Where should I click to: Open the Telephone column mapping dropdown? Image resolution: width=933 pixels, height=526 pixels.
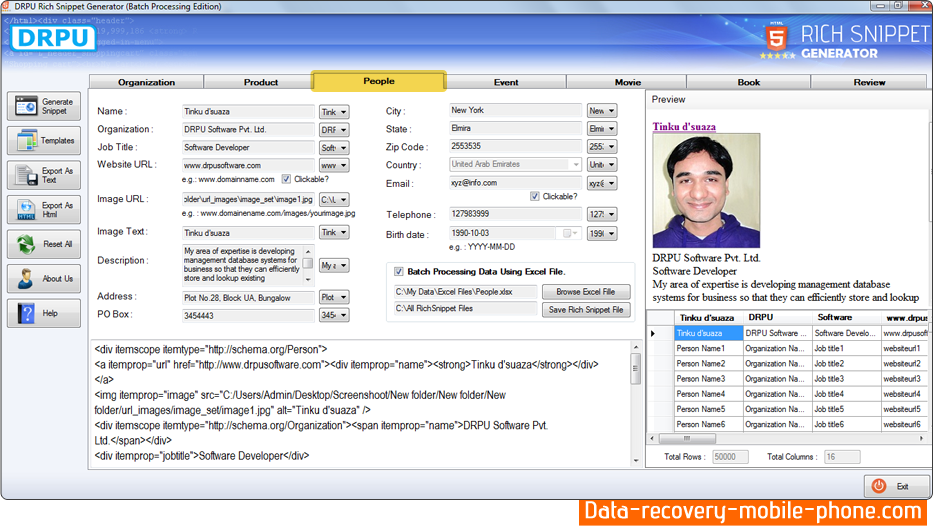(x=602, y=214)
